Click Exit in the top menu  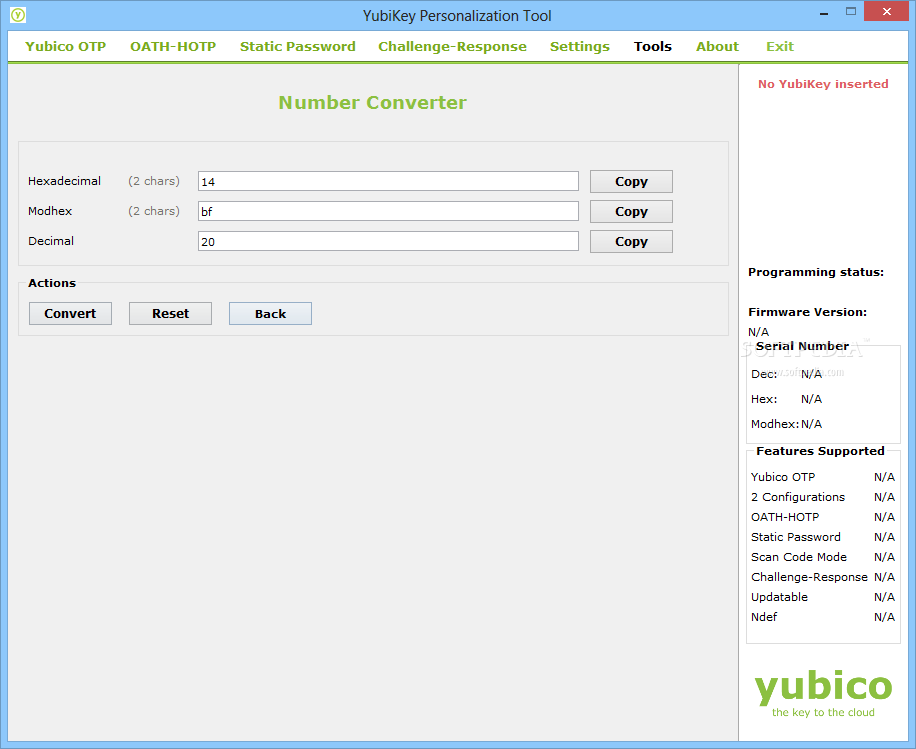(x=780, y=47)
